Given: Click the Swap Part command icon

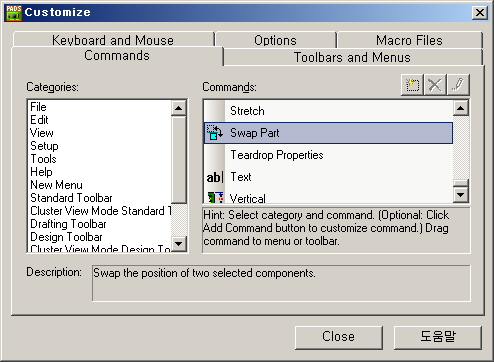Looking at the screenshot, I should [214, 133].
